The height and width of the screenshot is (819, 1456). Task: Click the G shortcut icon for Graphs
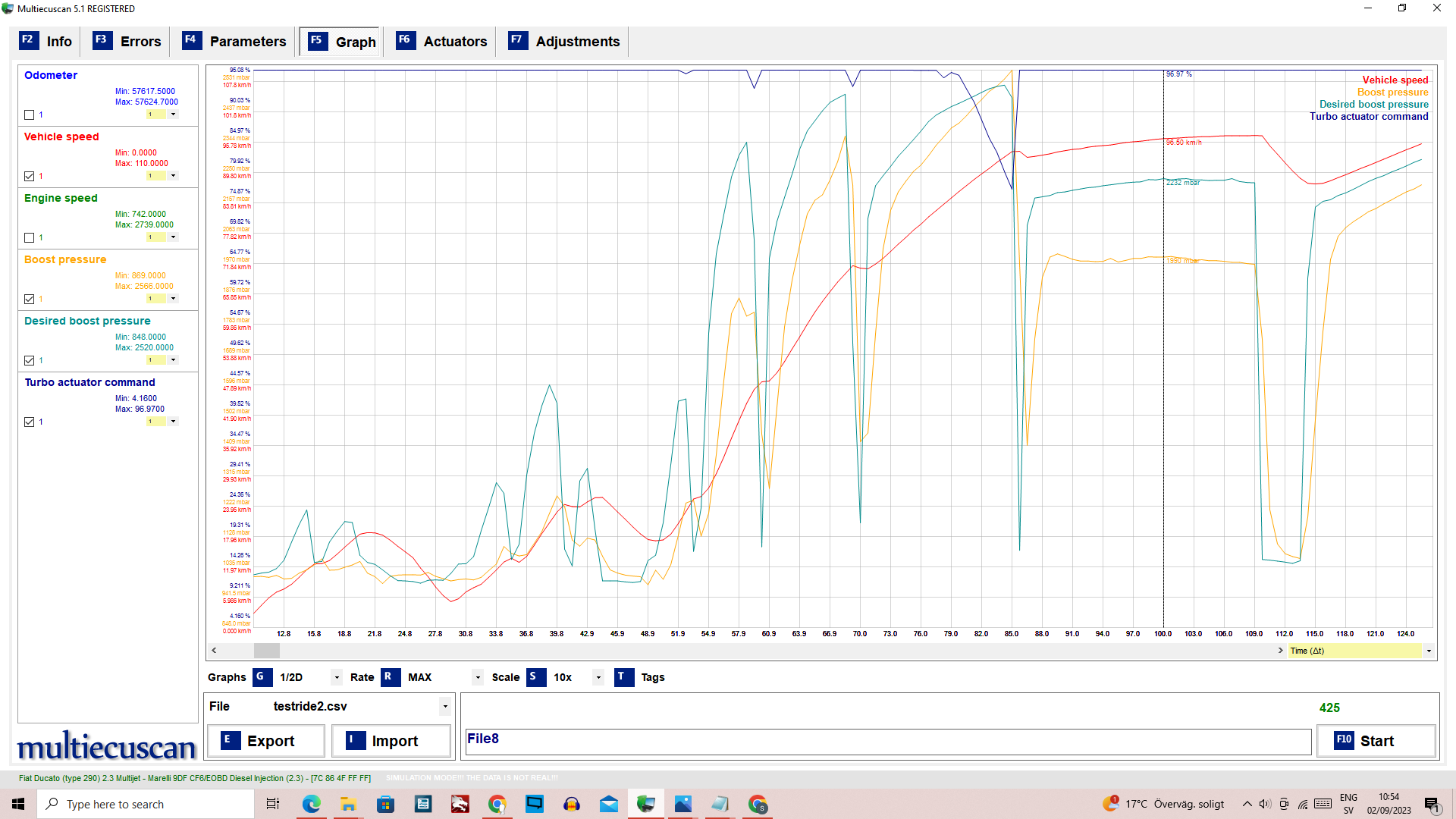(262, 676)
